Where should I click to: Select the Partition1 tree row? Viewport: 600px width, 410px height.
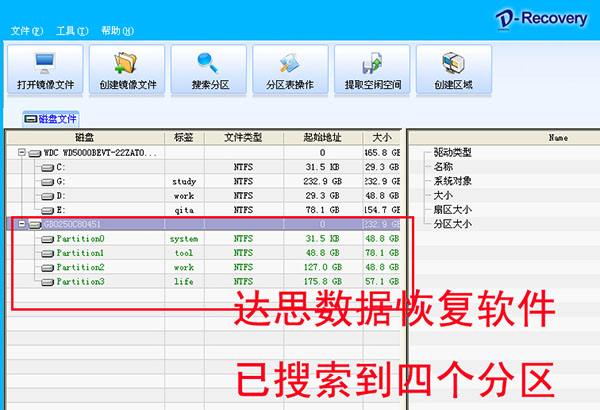click(204, 253)
